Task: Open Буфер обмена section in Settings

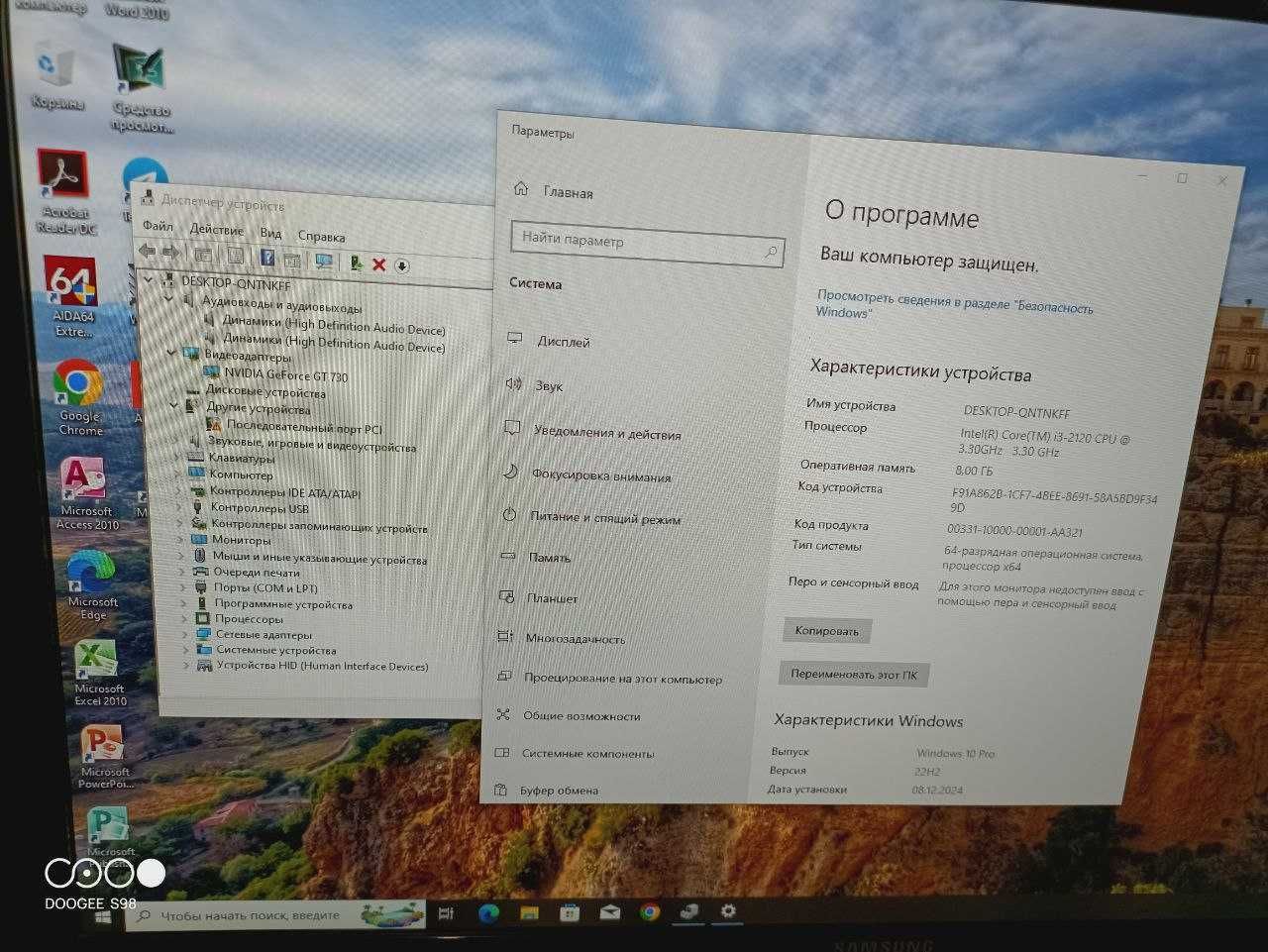Action: [x=559, y=790]
